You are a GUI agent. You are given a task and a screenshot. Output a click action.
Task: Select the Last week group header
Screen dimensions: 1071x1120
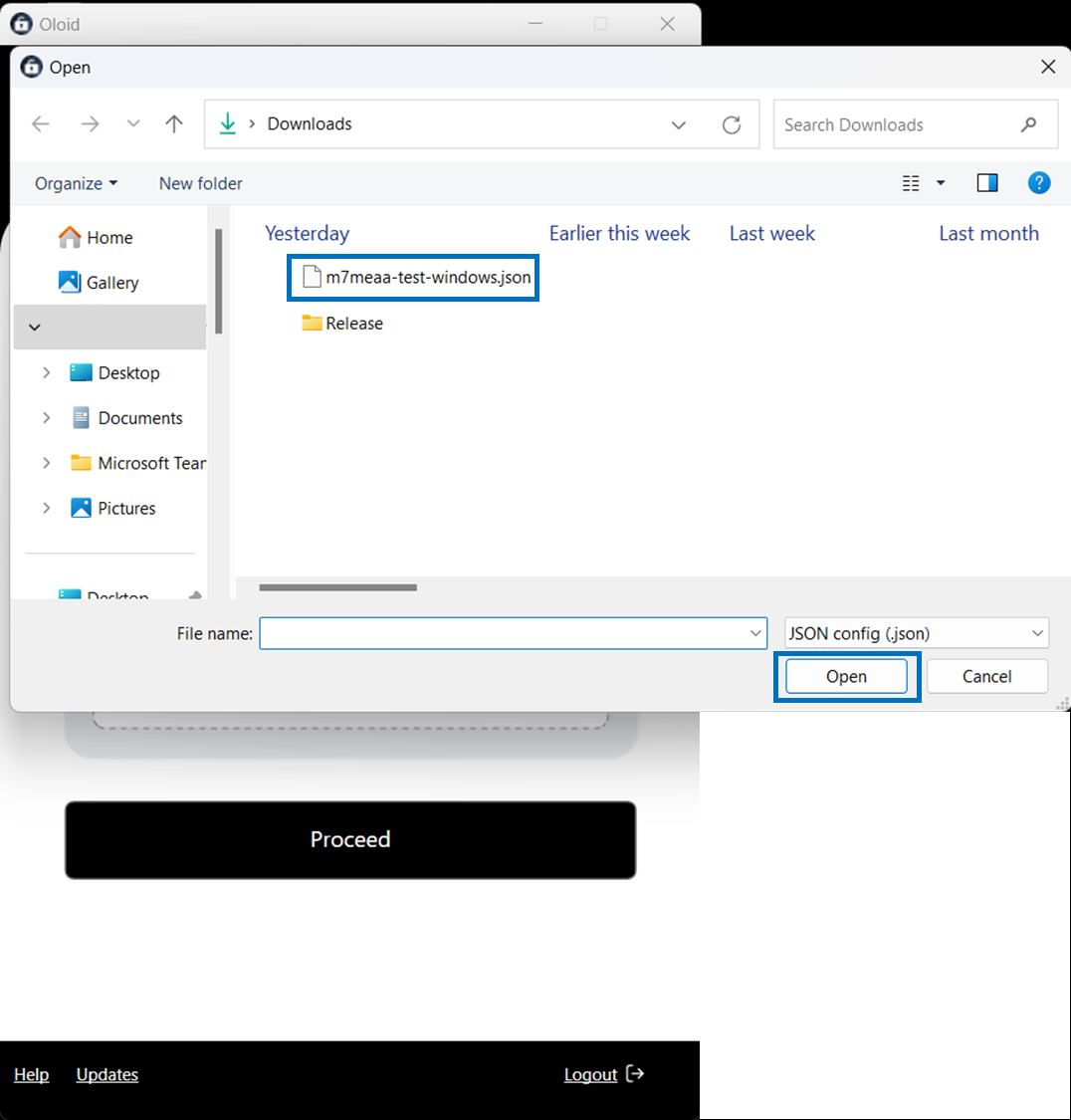771,234
